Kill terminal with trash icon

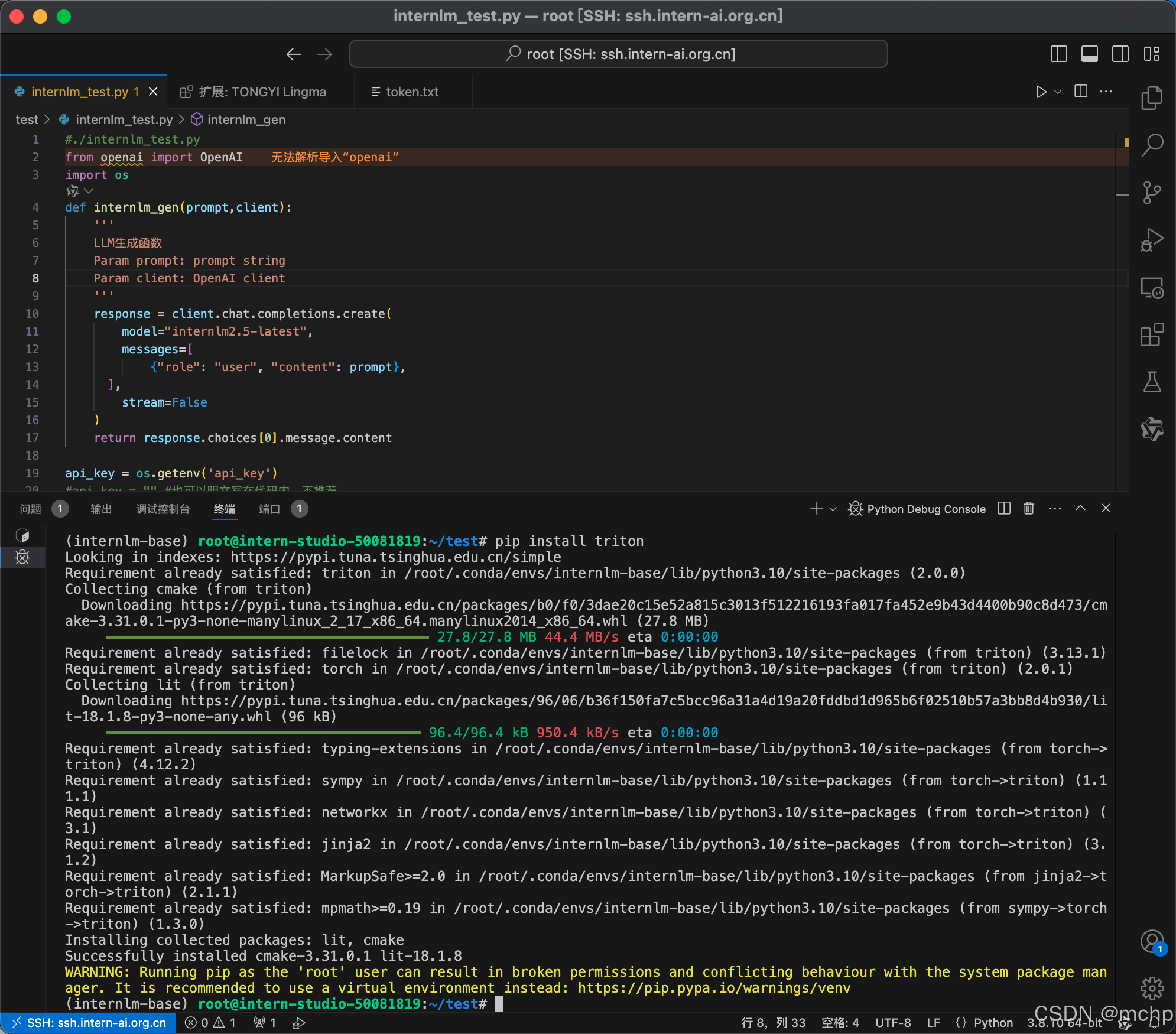click(x=1028, y=508)
